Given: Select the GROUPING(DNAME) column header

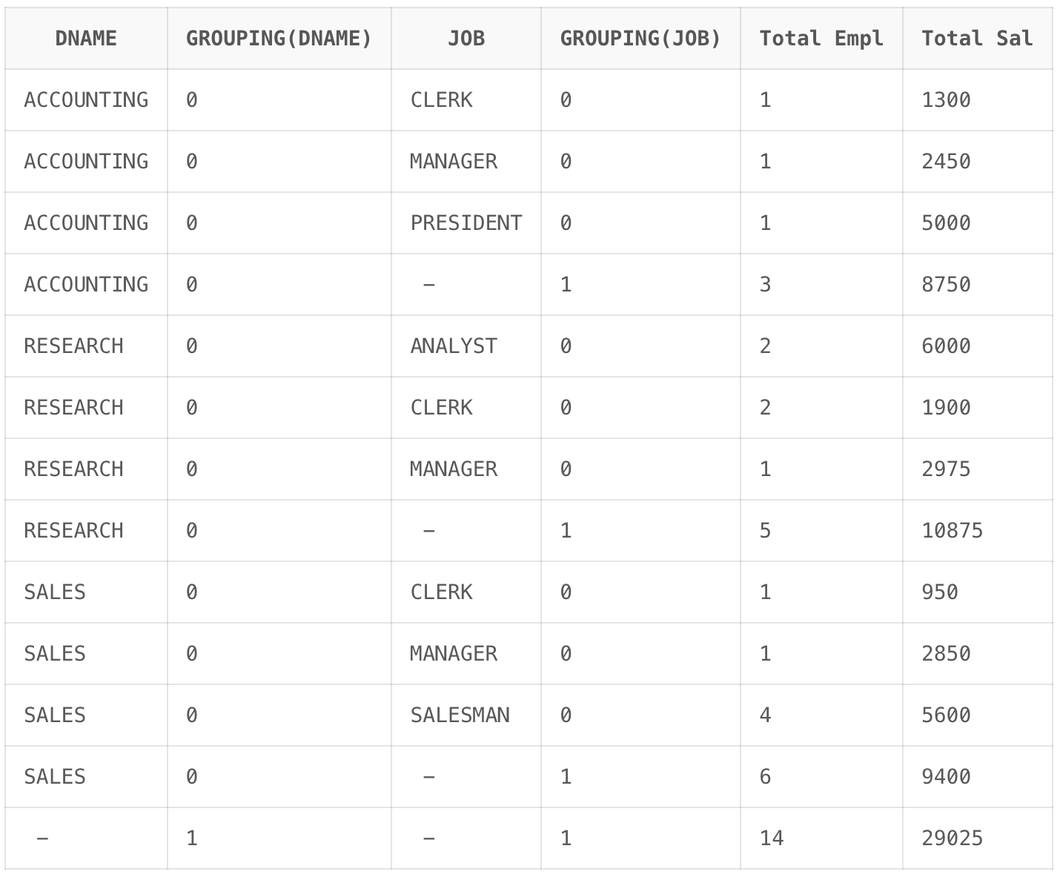Looking at the screenshot, I should click(x=279, y=39).
